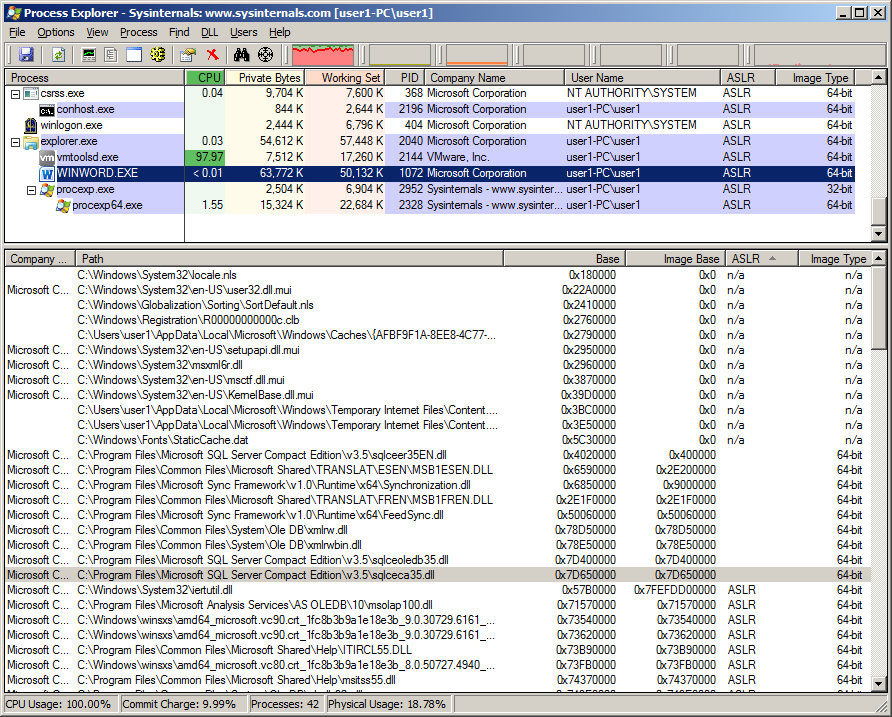Collapse the csrss.exe process tree
The height and width of the screenshot is (717, 892).
(x=15, y=93)
